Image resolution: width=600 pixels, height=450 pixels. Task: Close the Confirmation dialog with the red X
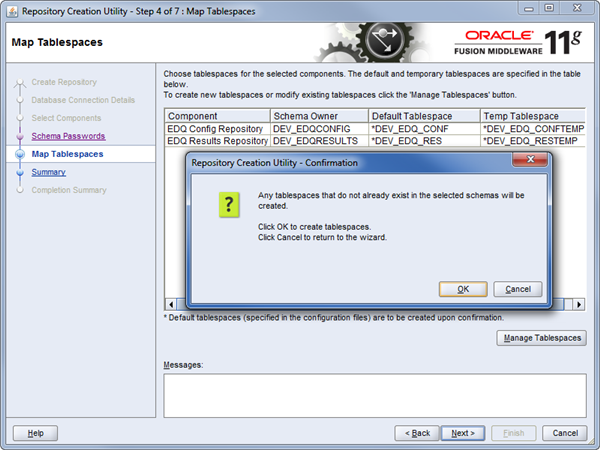[x=530, y=159]
